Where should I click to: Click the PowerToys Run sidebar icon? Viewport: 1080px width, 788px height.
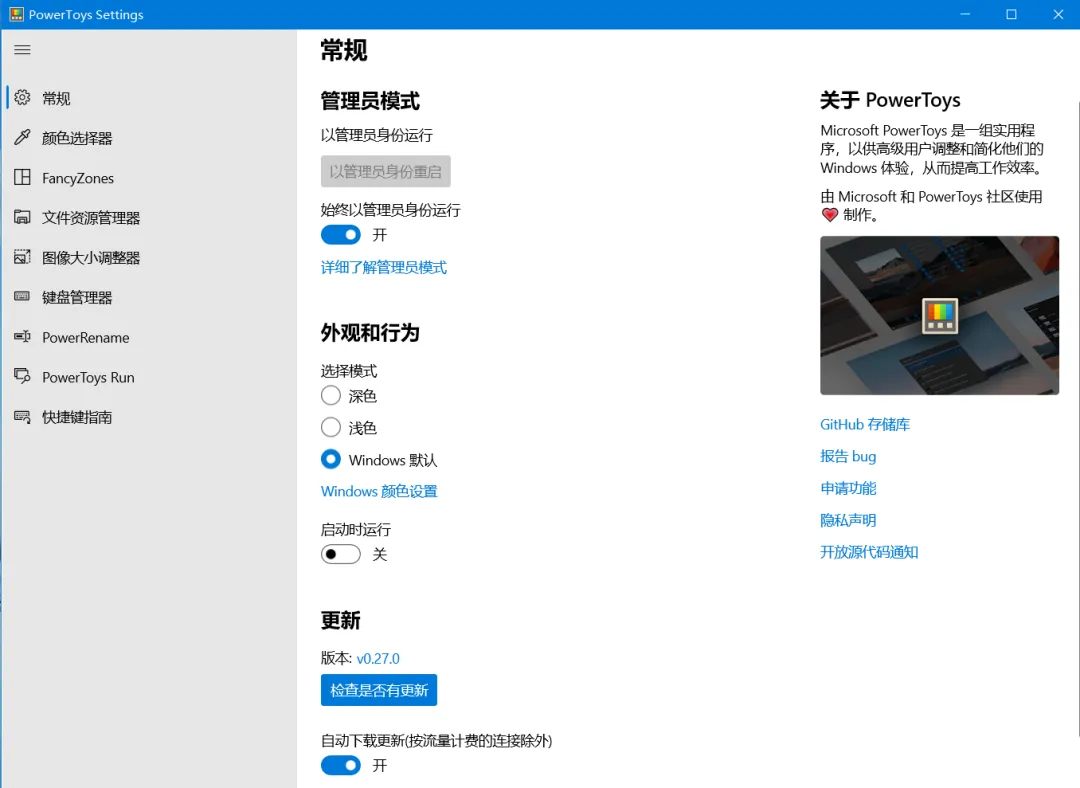point(22,376)
